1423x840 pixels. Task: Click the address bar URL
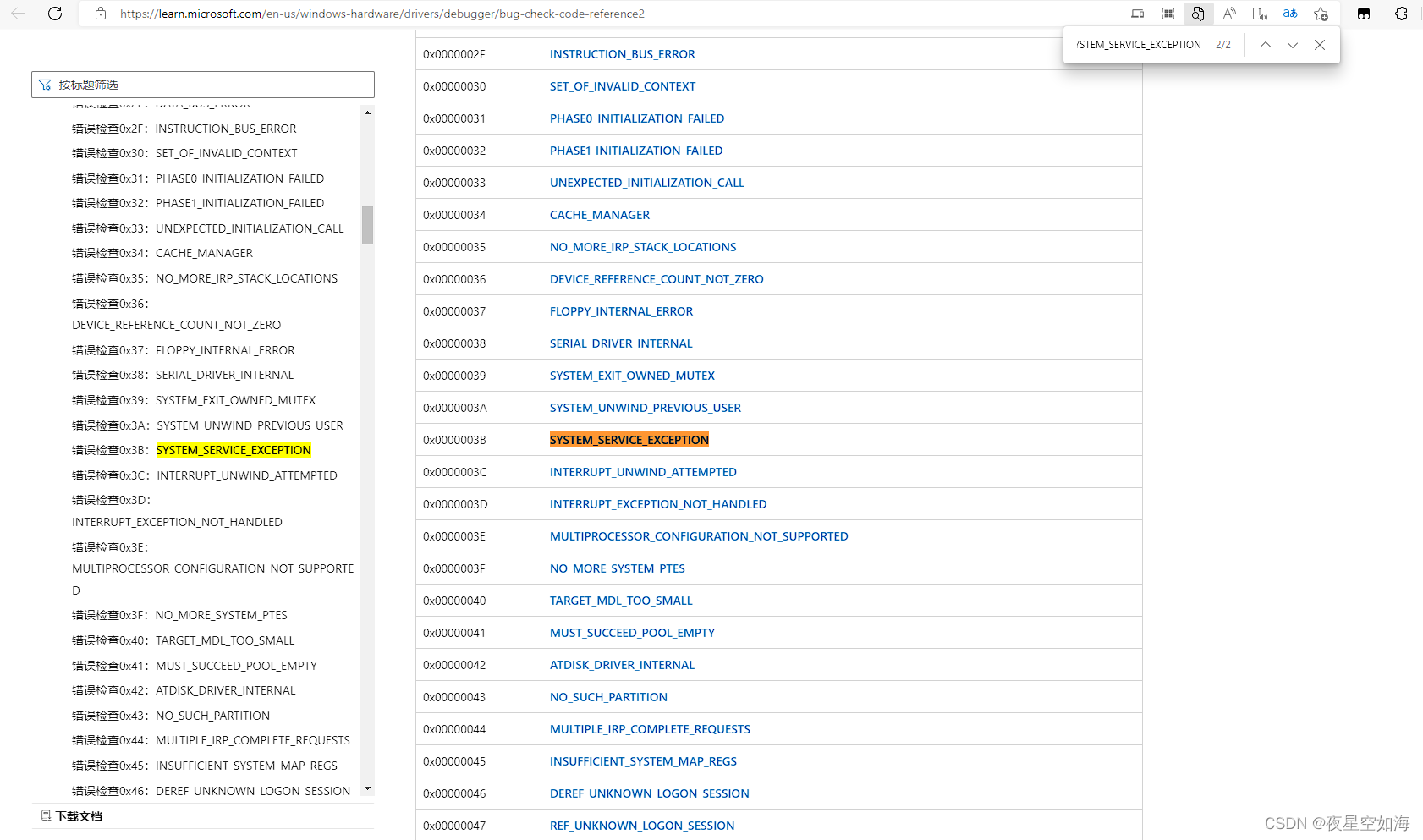click(382, 14)
